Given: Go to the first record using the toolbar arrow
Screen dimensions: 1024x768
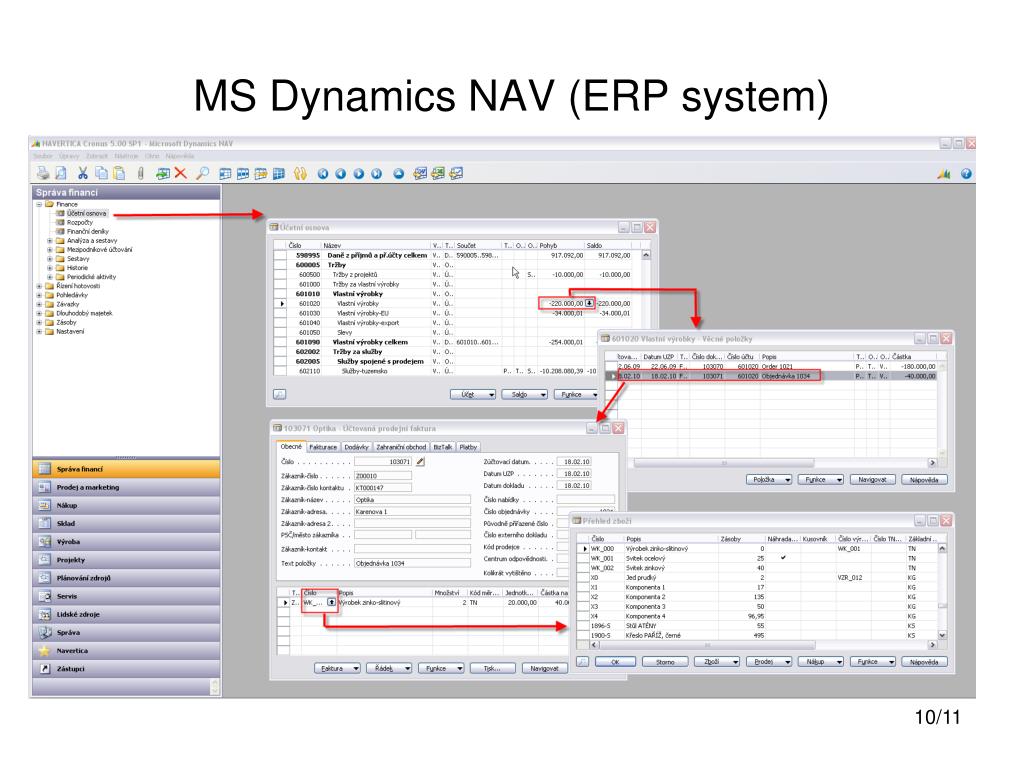Looking at the screenshot, I should (323, 174).
